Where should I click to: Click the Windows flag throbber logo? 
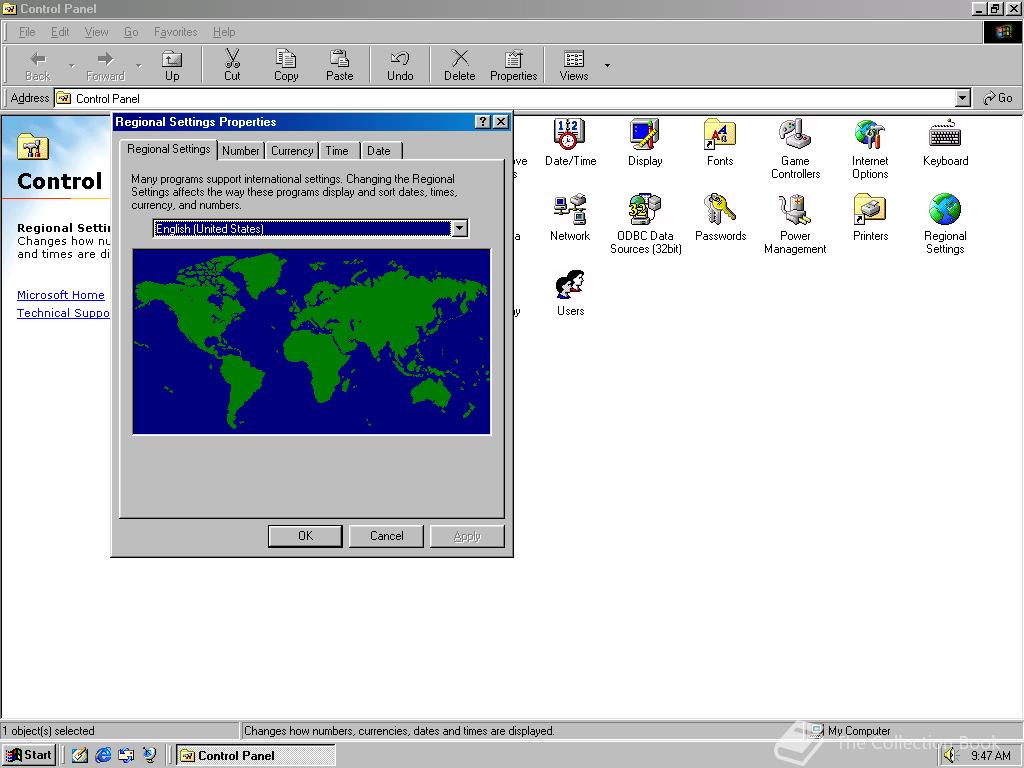coord(1002,32)
